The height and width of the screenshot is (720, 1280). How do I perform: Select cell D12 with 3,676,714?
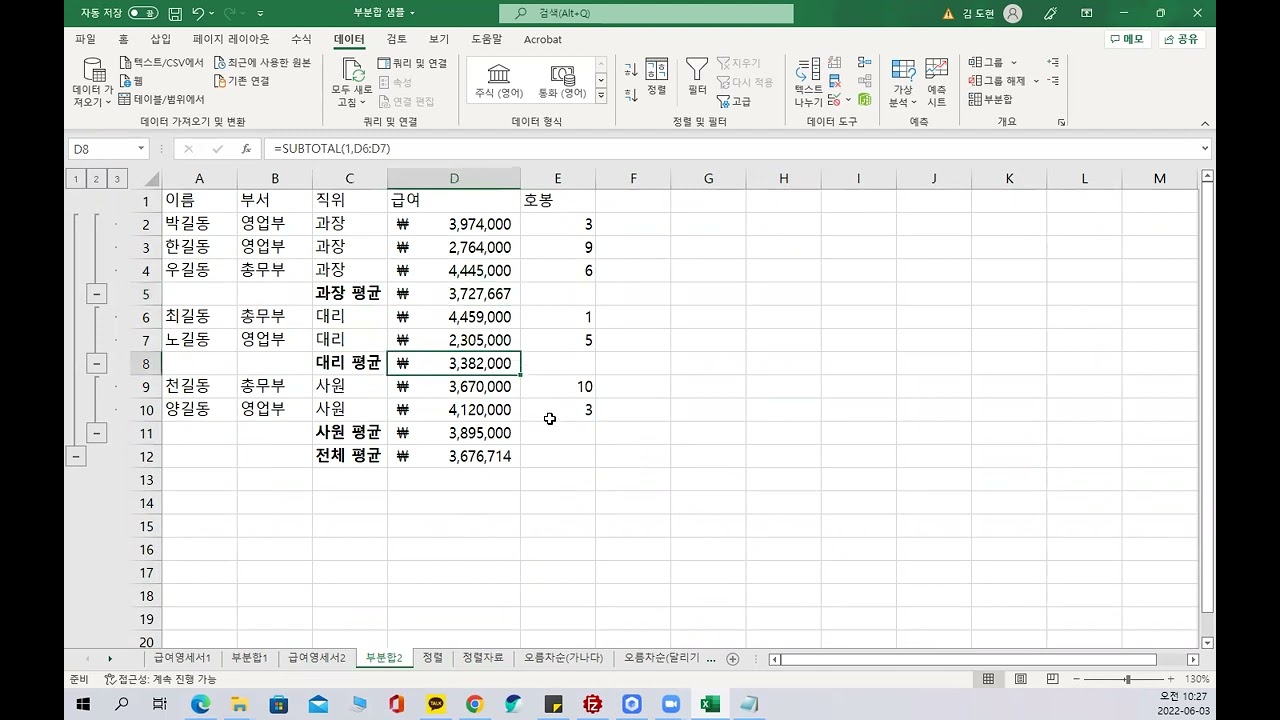(454, 456)
